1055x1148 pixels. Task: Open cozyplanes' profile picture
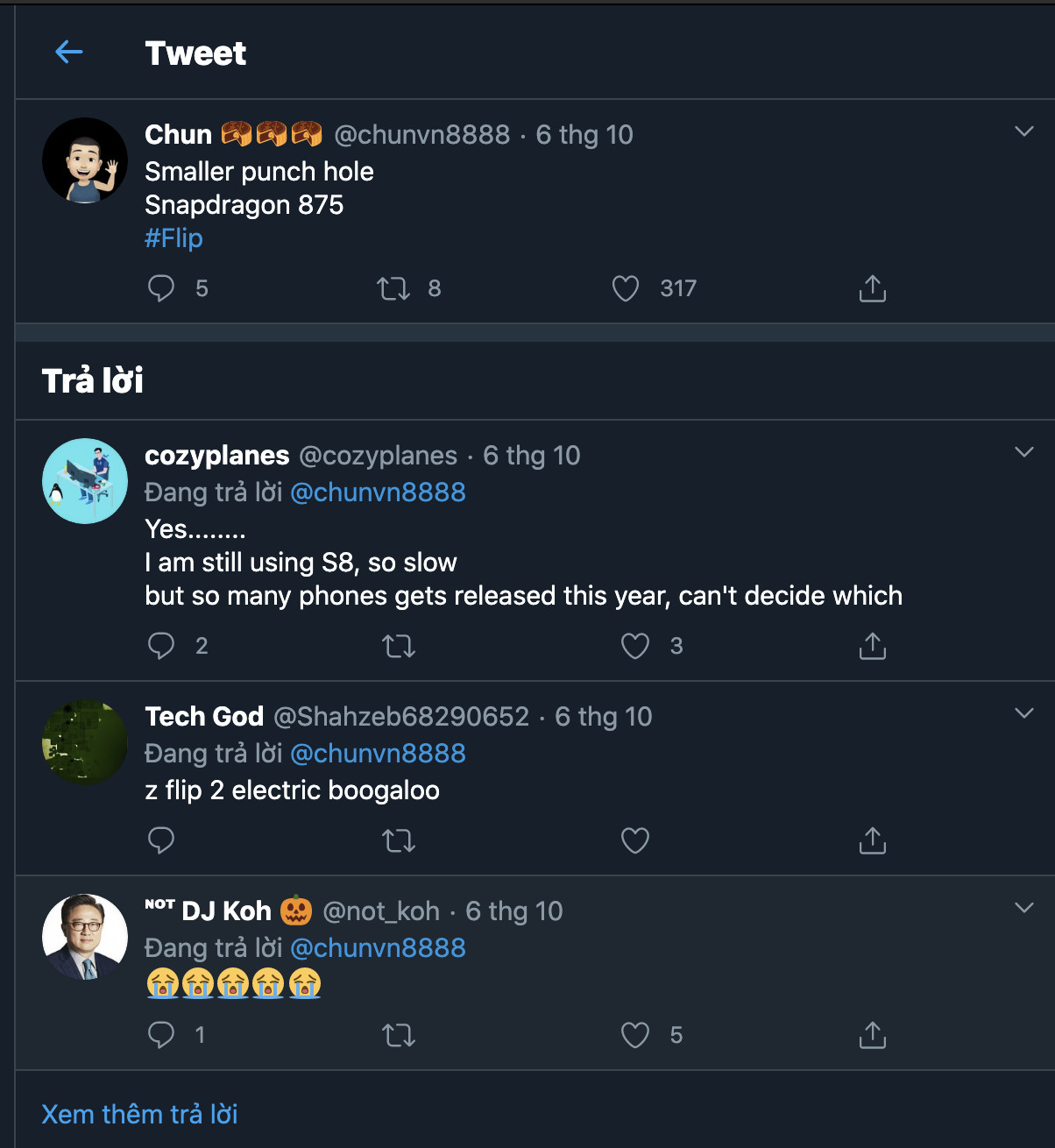85,481
